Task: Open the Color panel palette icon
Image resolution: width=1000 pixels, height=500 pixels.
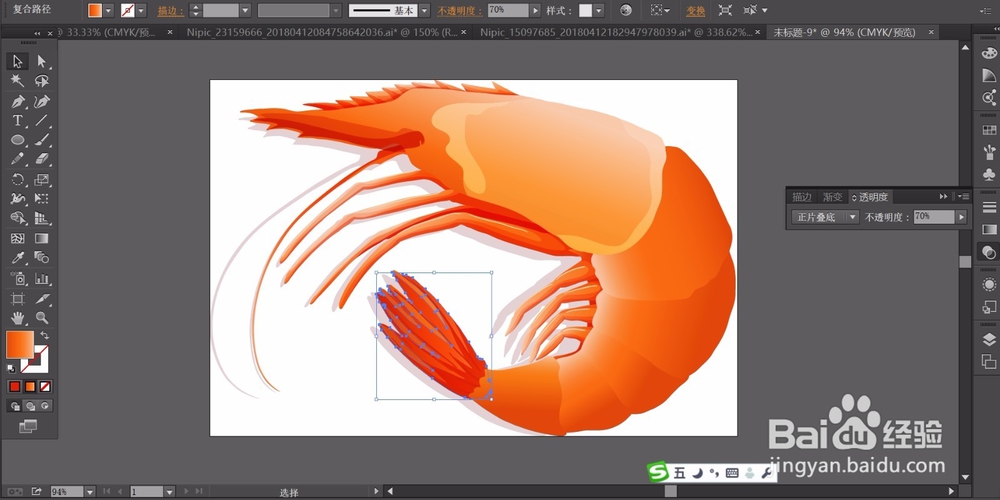Action: [x=989, y=54]
